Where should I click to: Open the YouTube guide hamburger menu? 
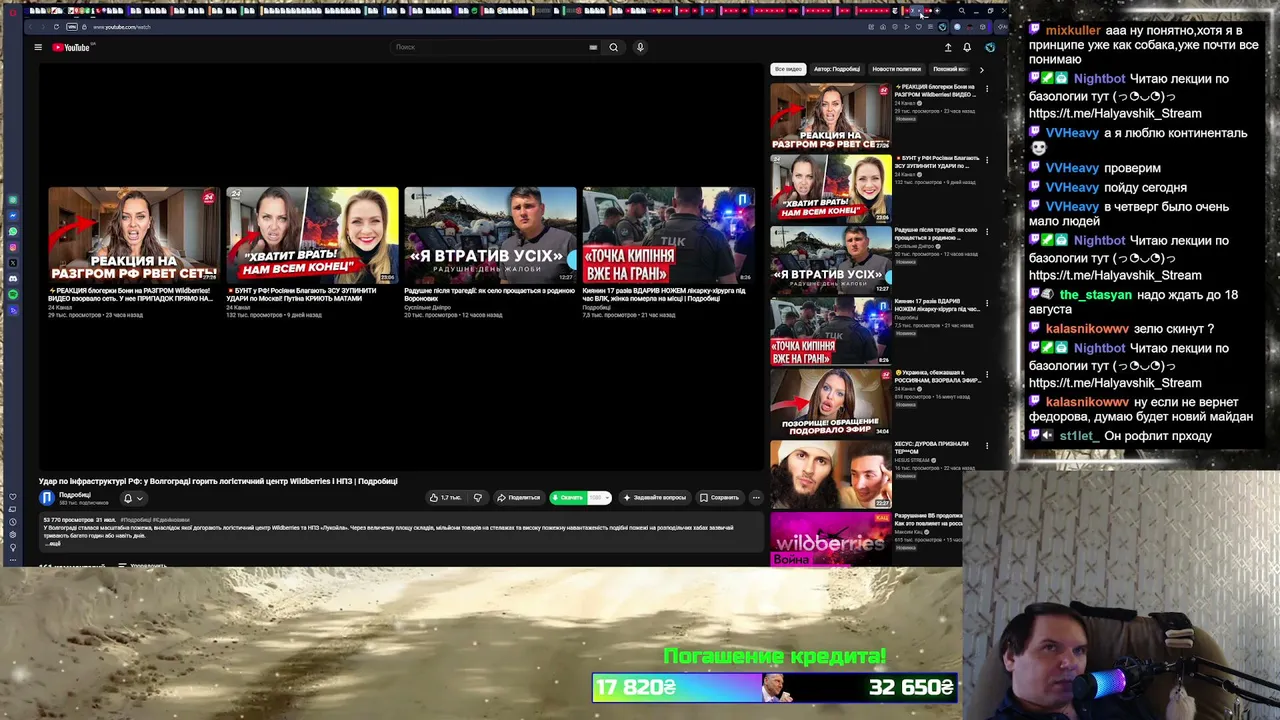click(38, 47)
